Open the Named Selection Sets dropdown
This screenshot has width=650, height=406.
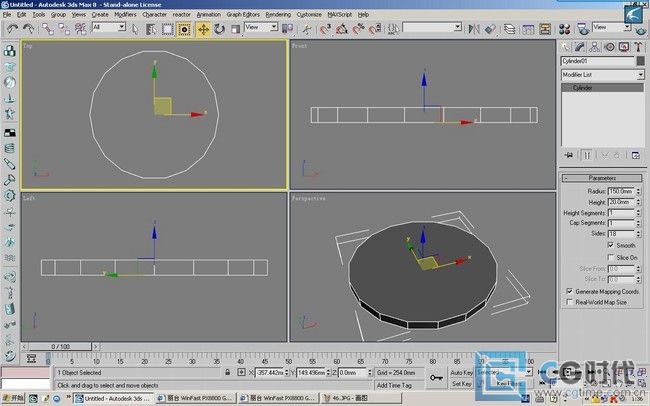coord(432,27)
